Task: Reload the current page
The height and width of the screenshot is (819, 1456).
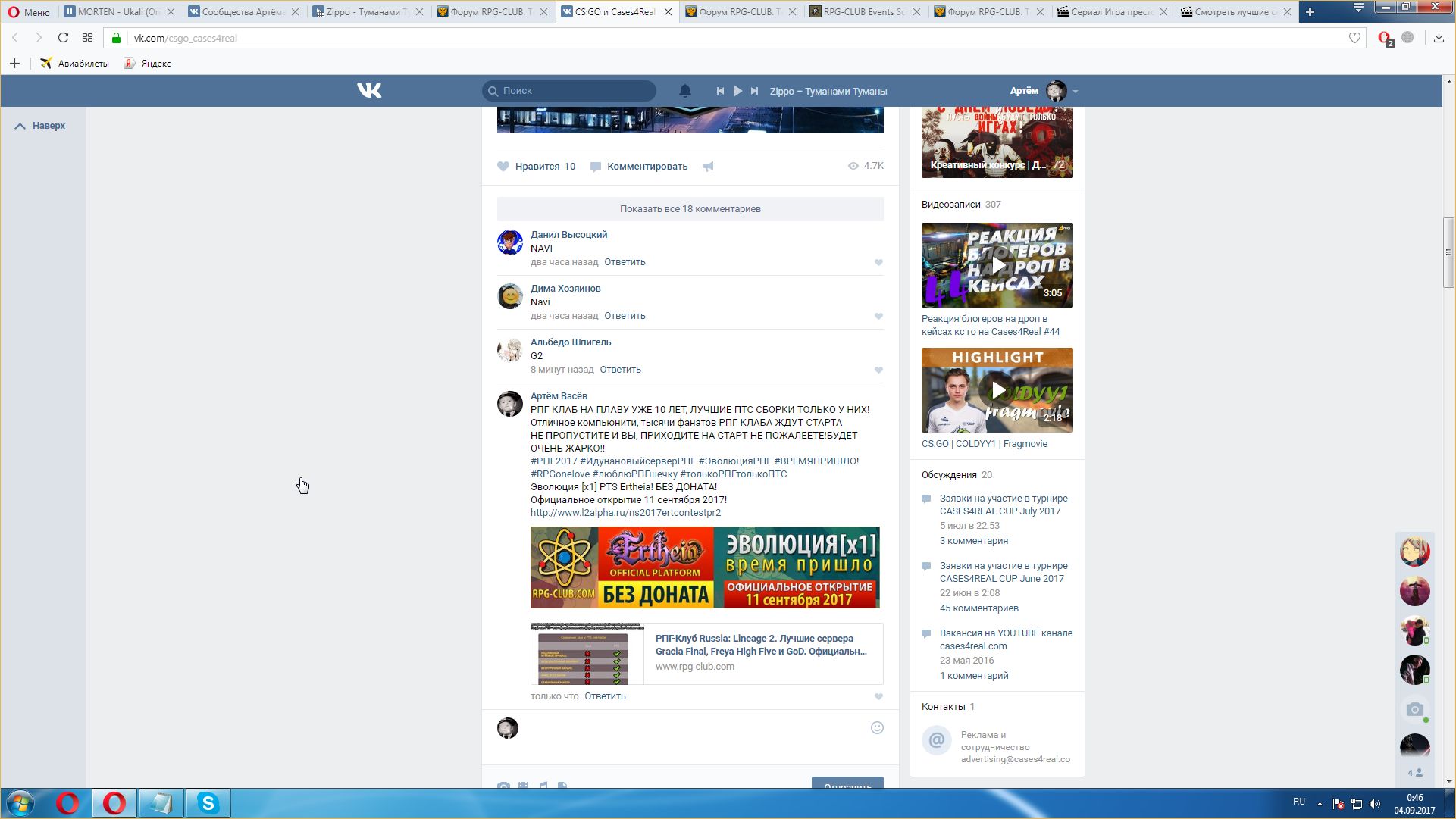Action: 63,38
